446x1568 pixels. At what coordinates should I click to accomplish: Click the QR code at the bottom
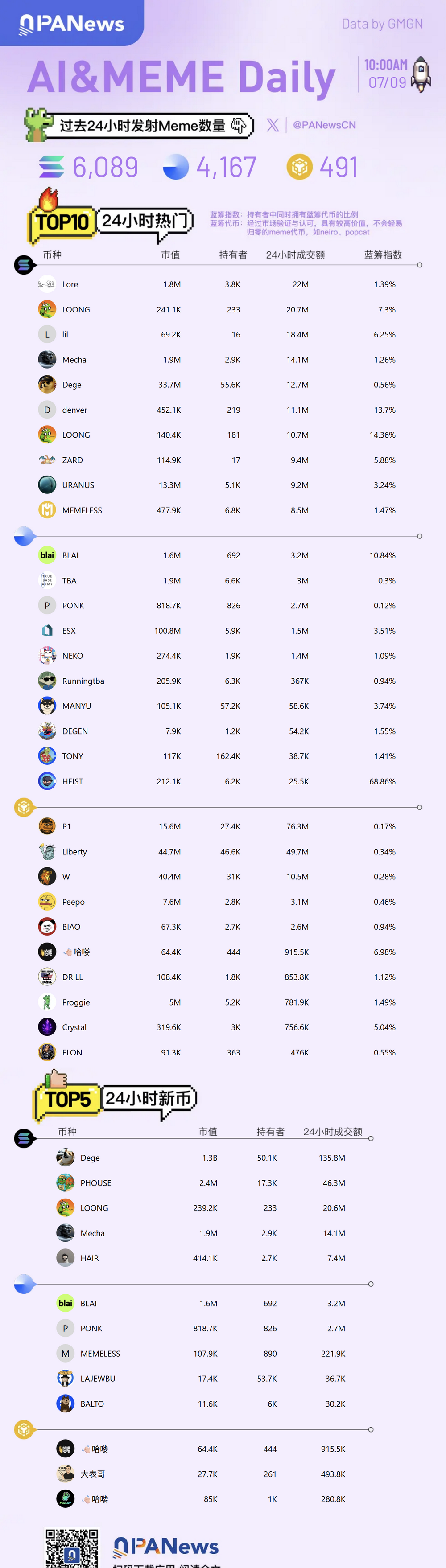(x=72, y=1547)
